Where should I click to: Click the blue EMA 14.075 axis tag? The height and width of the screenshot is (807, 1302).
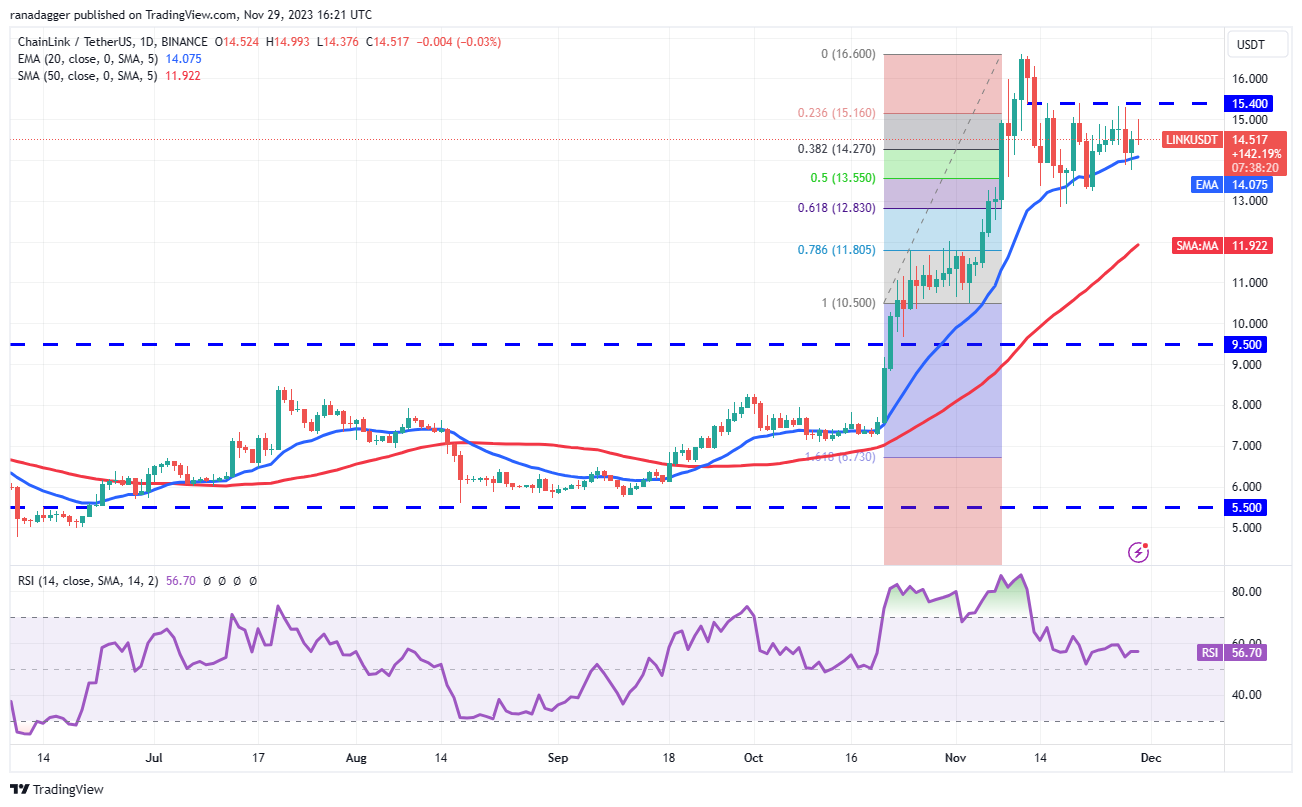point(1221,184)
